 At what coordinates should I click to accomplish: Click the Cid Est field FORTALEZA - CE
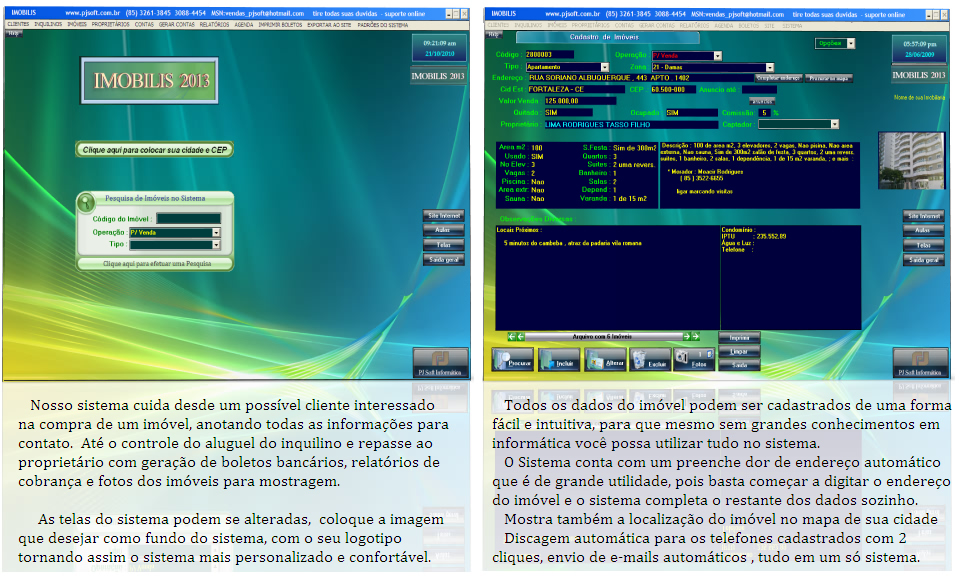(575, 90)
